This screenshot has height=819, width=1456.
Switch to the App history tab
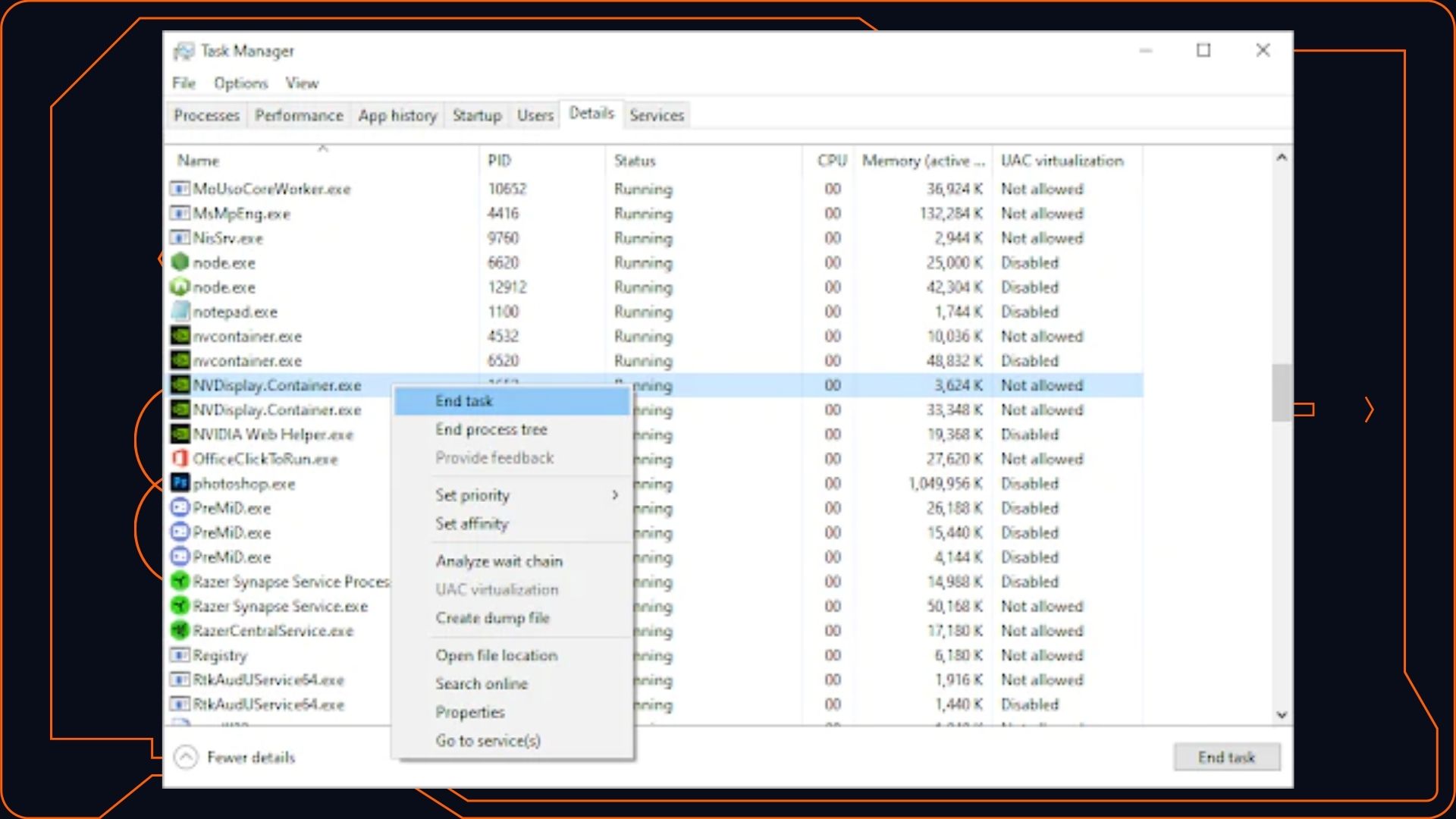tap(397, 115)
